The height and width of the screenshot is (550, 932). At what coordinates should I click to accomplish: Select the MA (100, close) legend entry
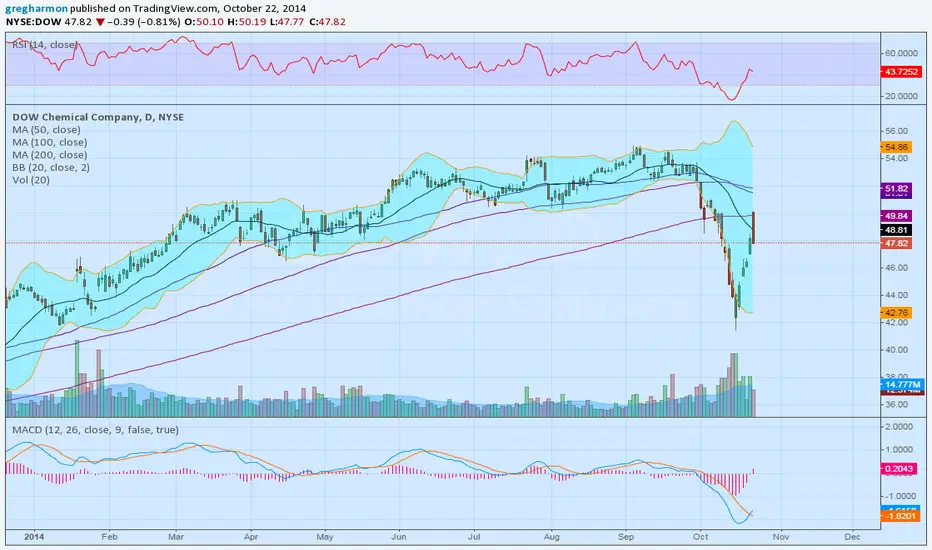click(x=49, y=142)
